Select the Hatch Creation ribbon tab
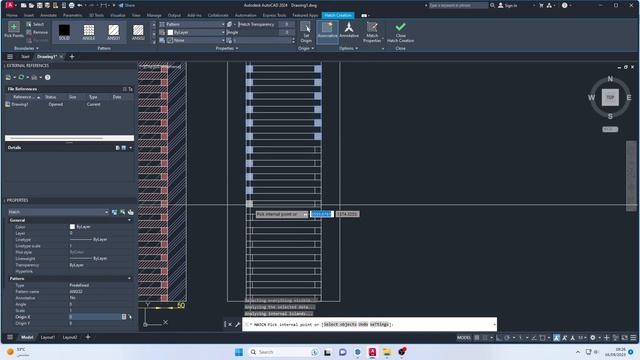This screenshot has width=640, height=360. point(338,15)
